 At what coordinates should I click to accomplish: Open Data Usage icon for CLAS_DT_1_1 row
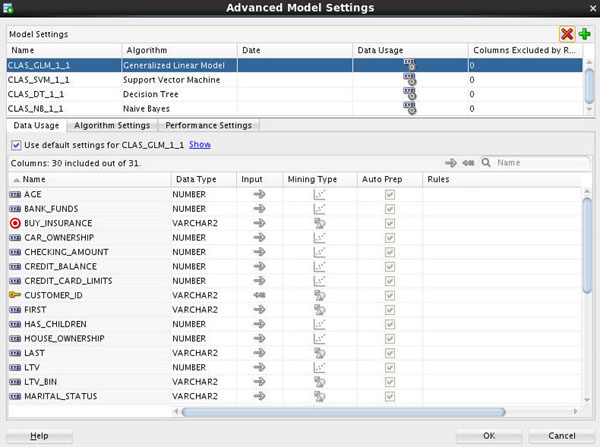(x=409, y=94)
